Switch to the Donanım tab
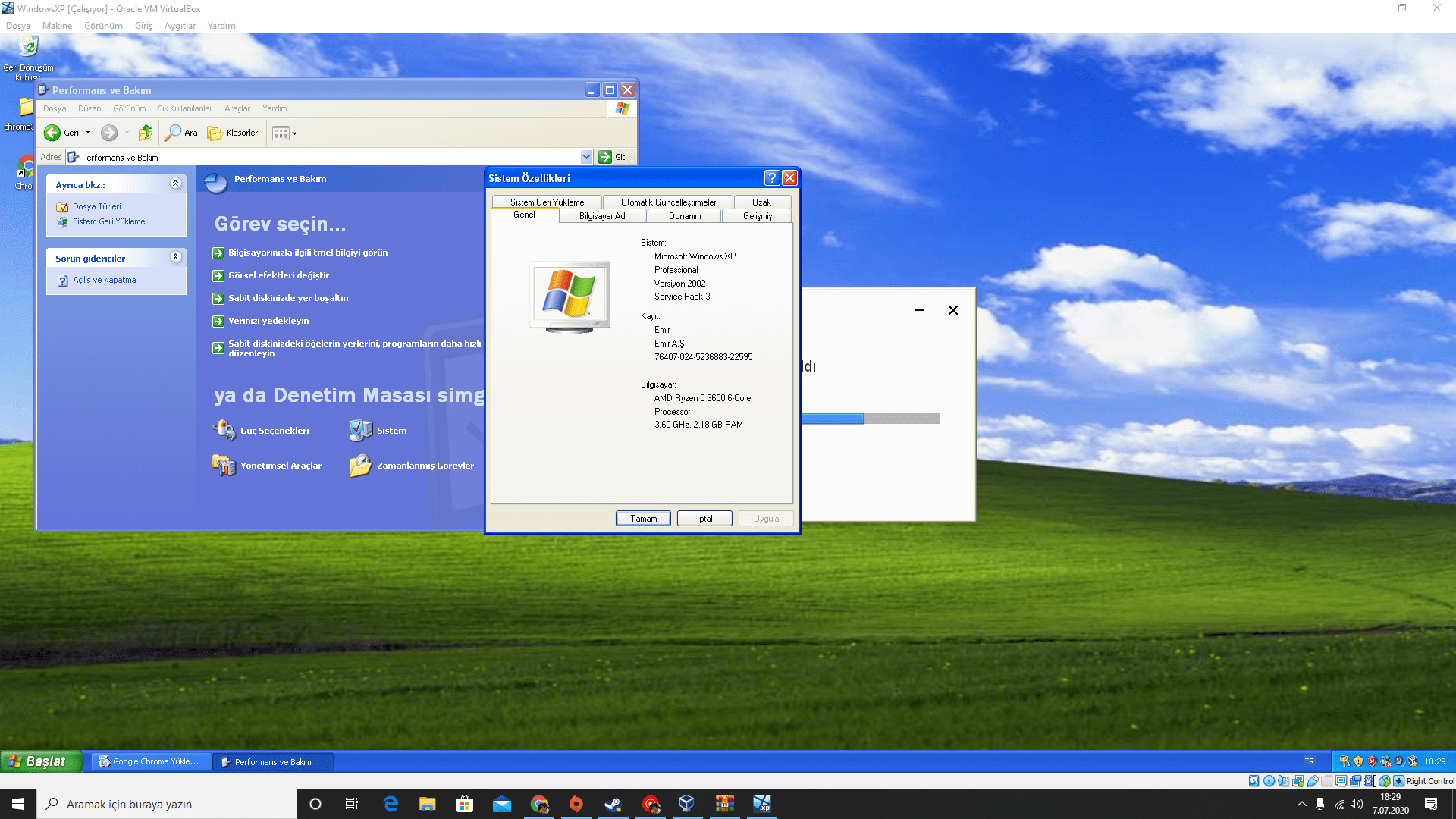 684,216
